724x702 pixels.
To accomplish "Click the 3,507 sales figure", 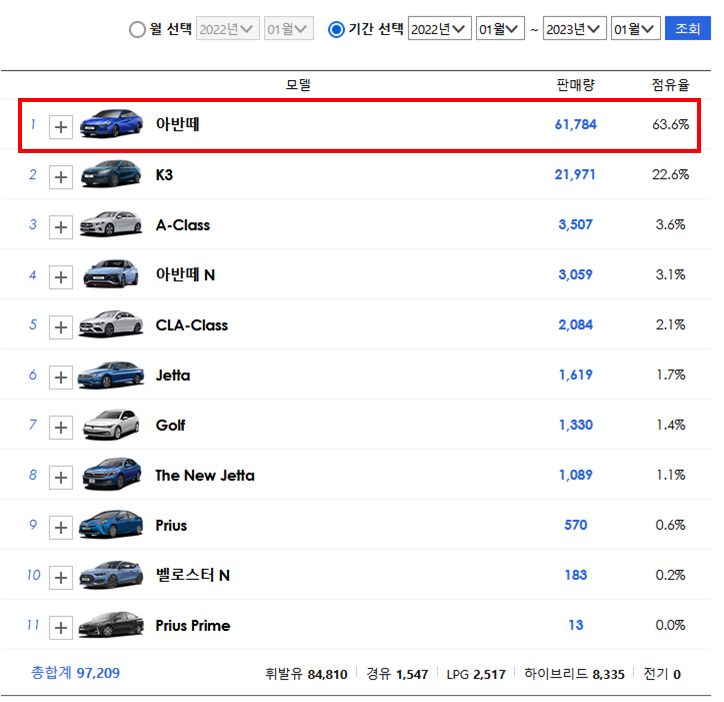I will [x=575, y=224].
